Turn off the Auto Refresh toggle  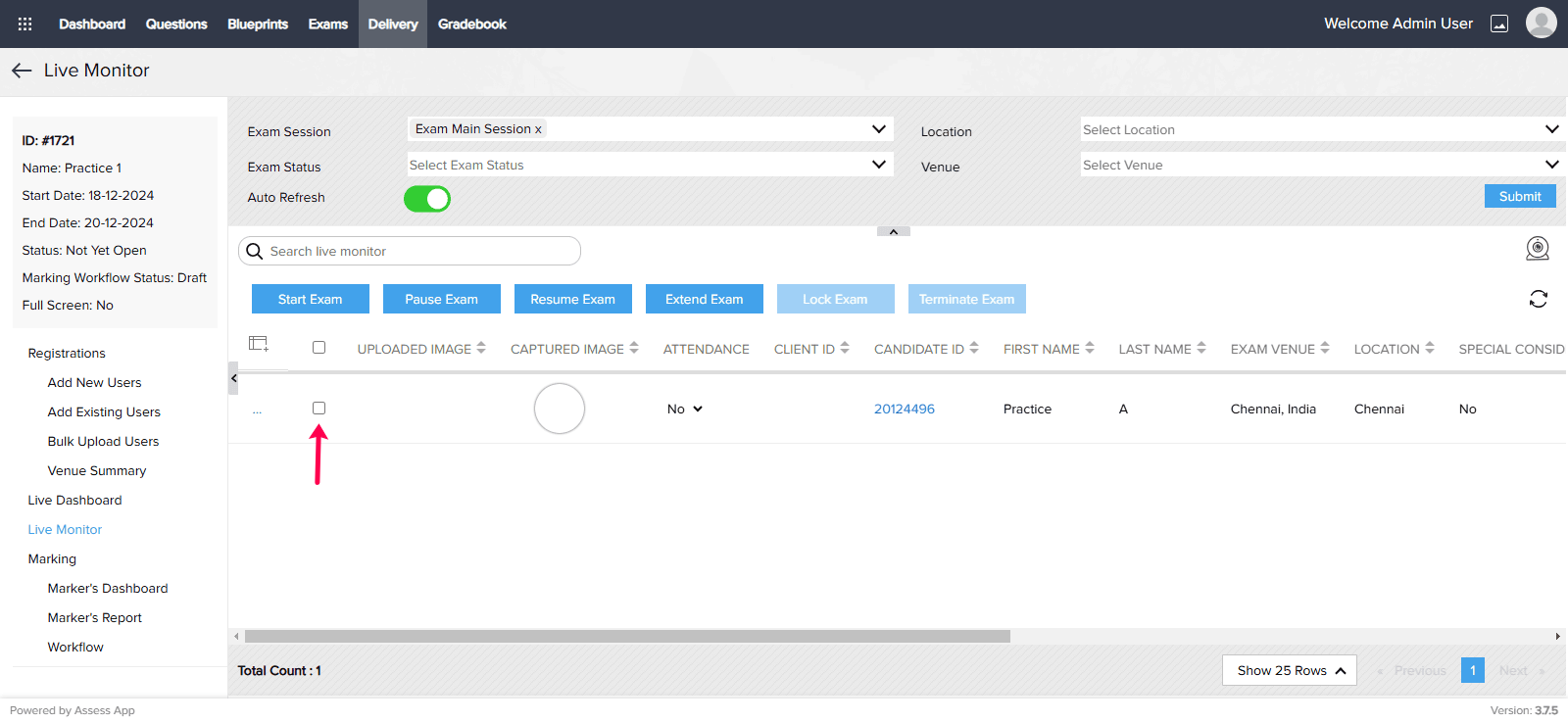(x=427, y=199)
